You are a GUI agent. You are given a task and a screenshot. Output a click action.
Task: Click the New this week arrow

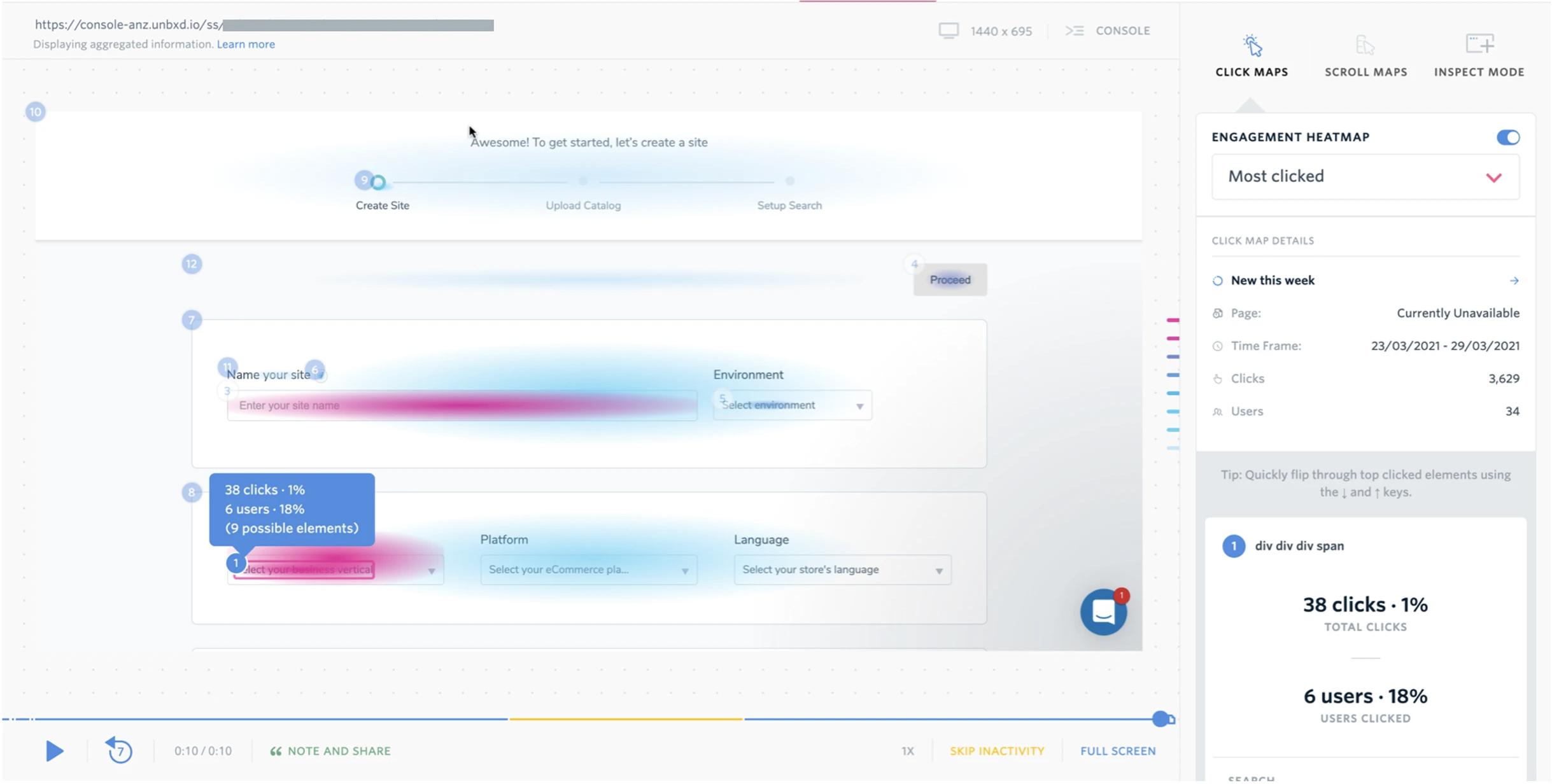coord(1514,281)
